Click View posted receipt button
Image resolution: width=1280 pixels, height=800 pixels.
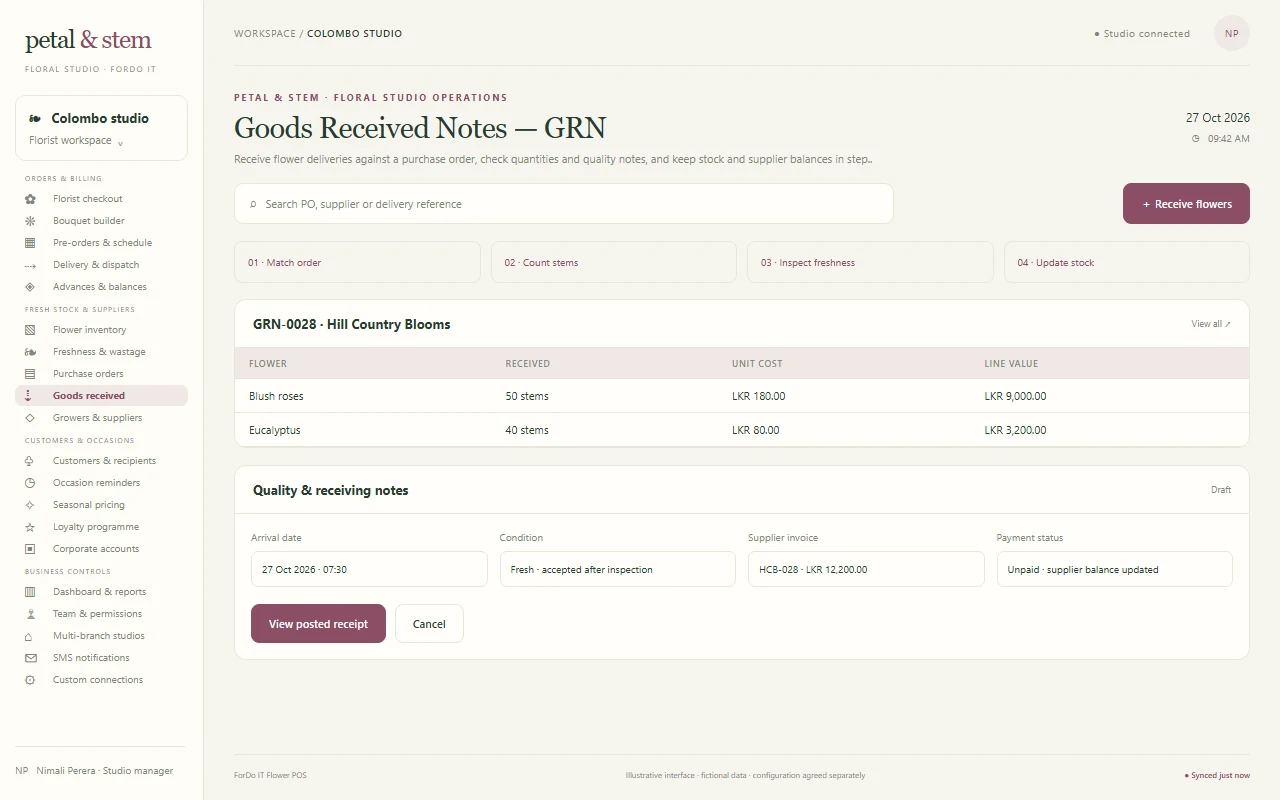(x=318, y=624)
